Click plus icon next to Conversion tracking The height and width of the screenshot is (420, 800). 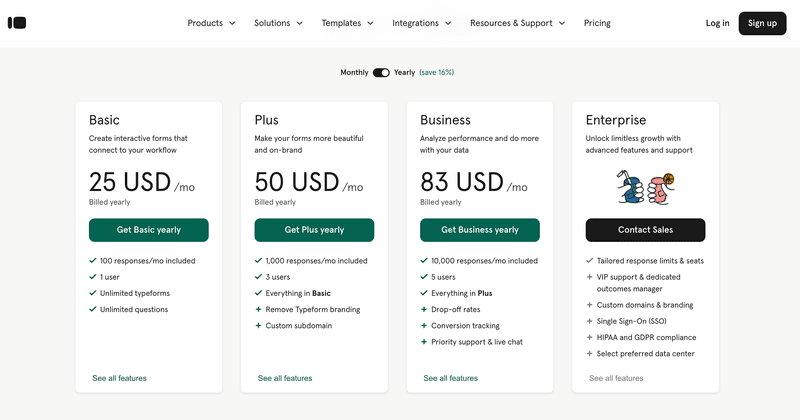click(x=424, y=326)
